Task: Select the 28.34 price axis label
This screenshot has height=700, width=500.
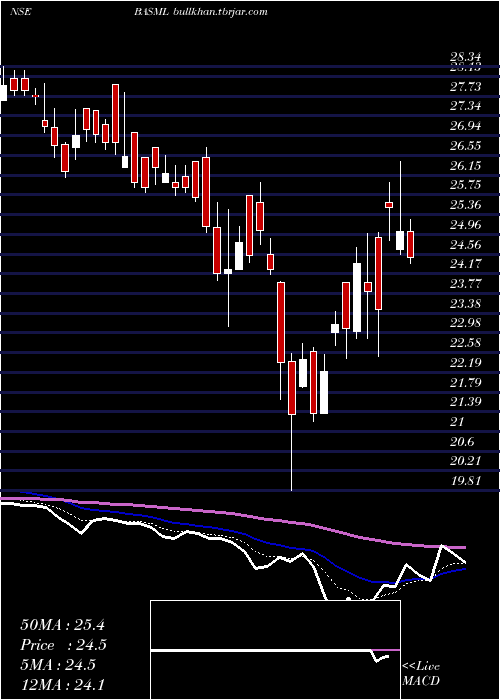Action: (465, 58)
